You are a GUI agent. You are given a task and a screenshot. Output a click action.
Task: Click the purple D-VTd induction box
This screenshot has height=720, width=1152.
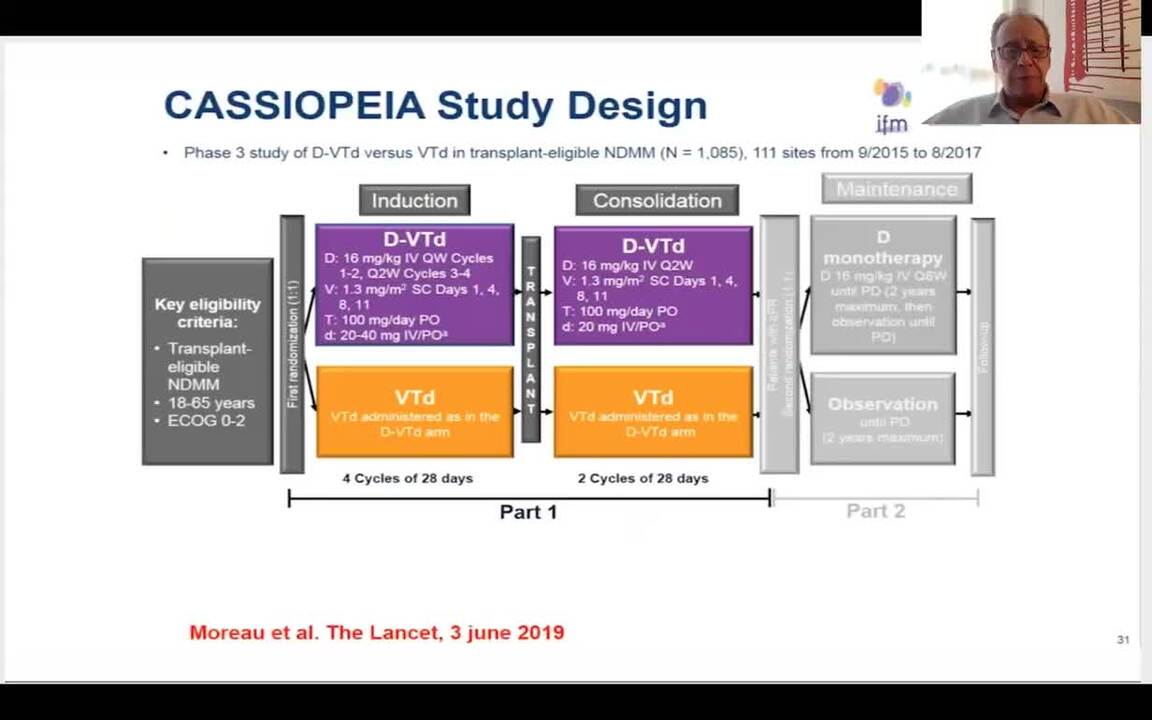coord(414,286)
